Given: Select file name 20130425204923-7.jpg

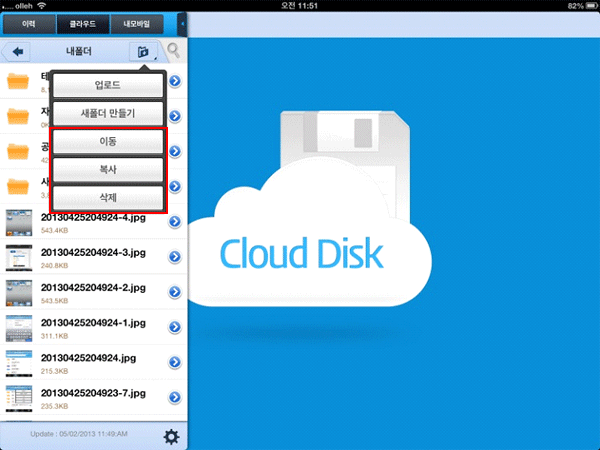Looking at the screenshot, I should pyautogui.click(x=93, y=393).
